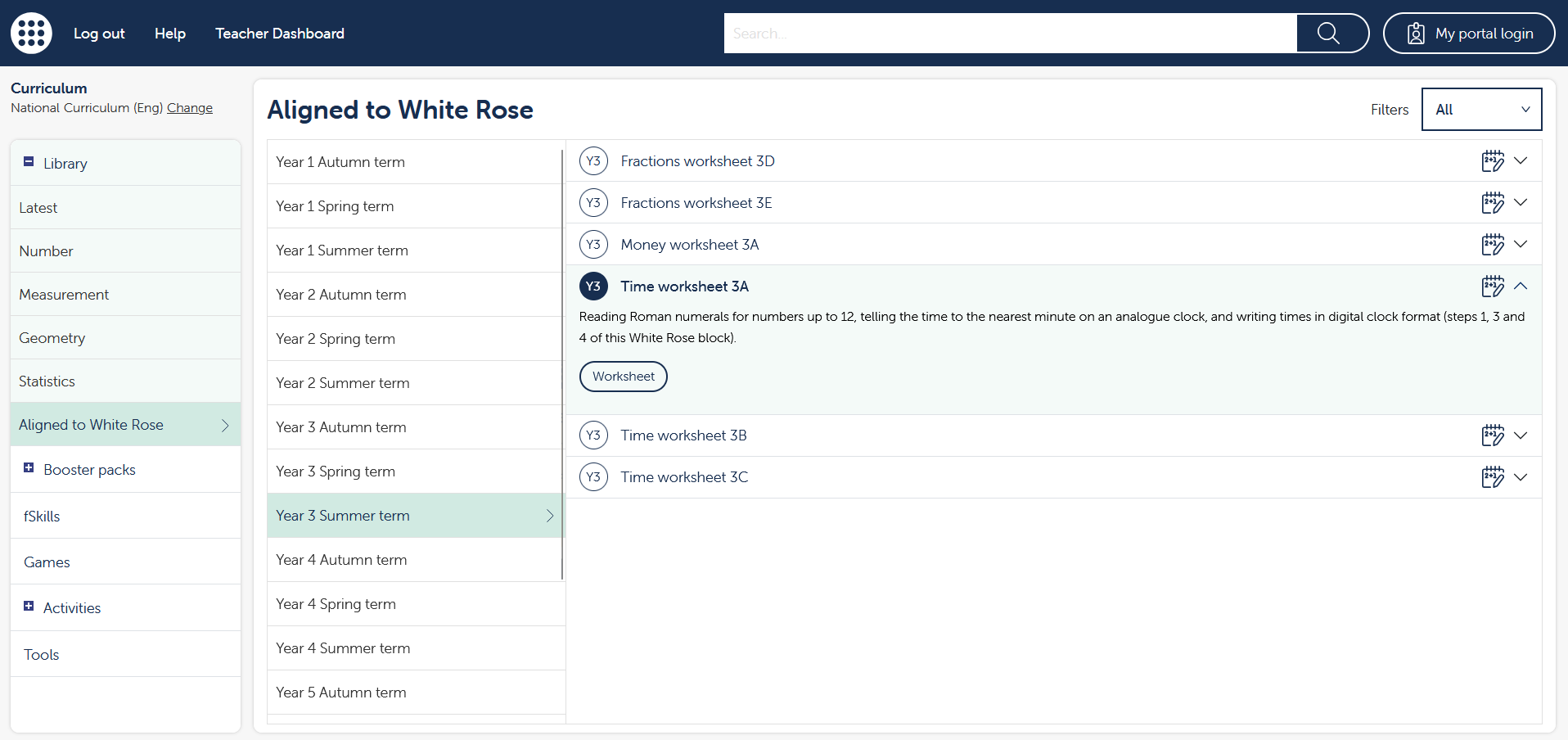The height and width of the screenshot is (740, 1568).
Task: Select Statistics category in sidebar
Action: [x=125, y=381]
